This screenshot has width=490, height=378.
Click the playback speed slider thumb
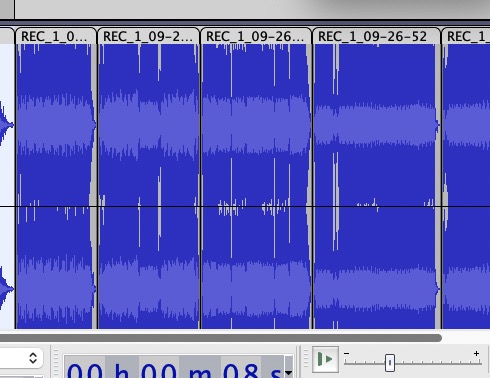tap(390, 363)
